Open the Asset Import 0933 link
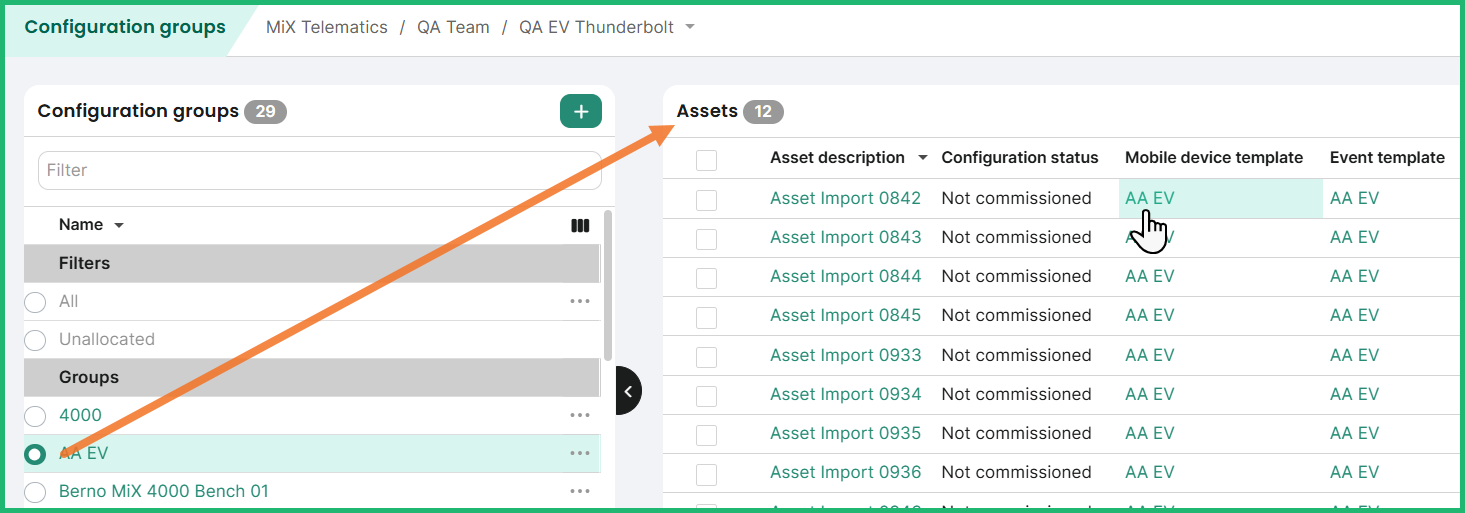Viewport: 1465px width, 513px height. pyautogui.click(x=845, y=355)
